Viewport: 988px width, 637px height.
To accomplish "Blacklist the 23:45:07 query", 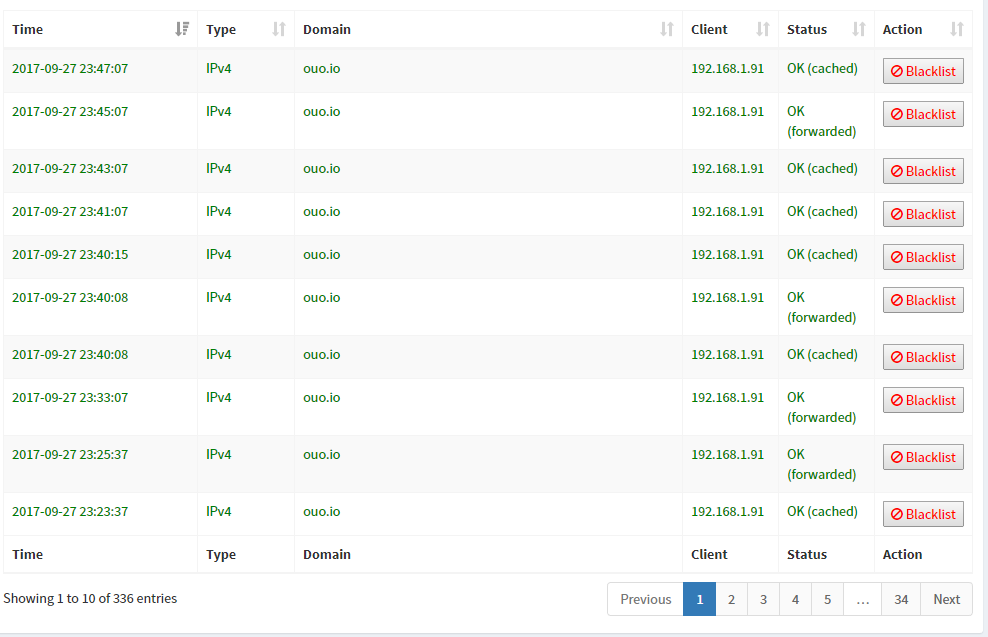I will pos(923,114).
